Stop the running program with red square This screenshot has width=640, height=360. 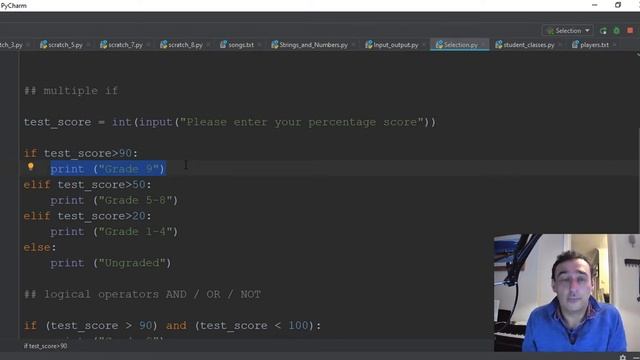[x=630, y=31]
